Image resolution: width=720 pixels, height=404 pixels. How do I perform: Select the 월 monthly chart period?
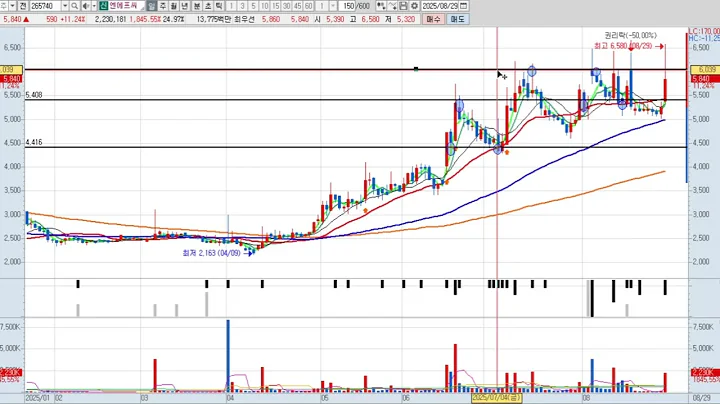pyautogui.click(x=174, y=6)
